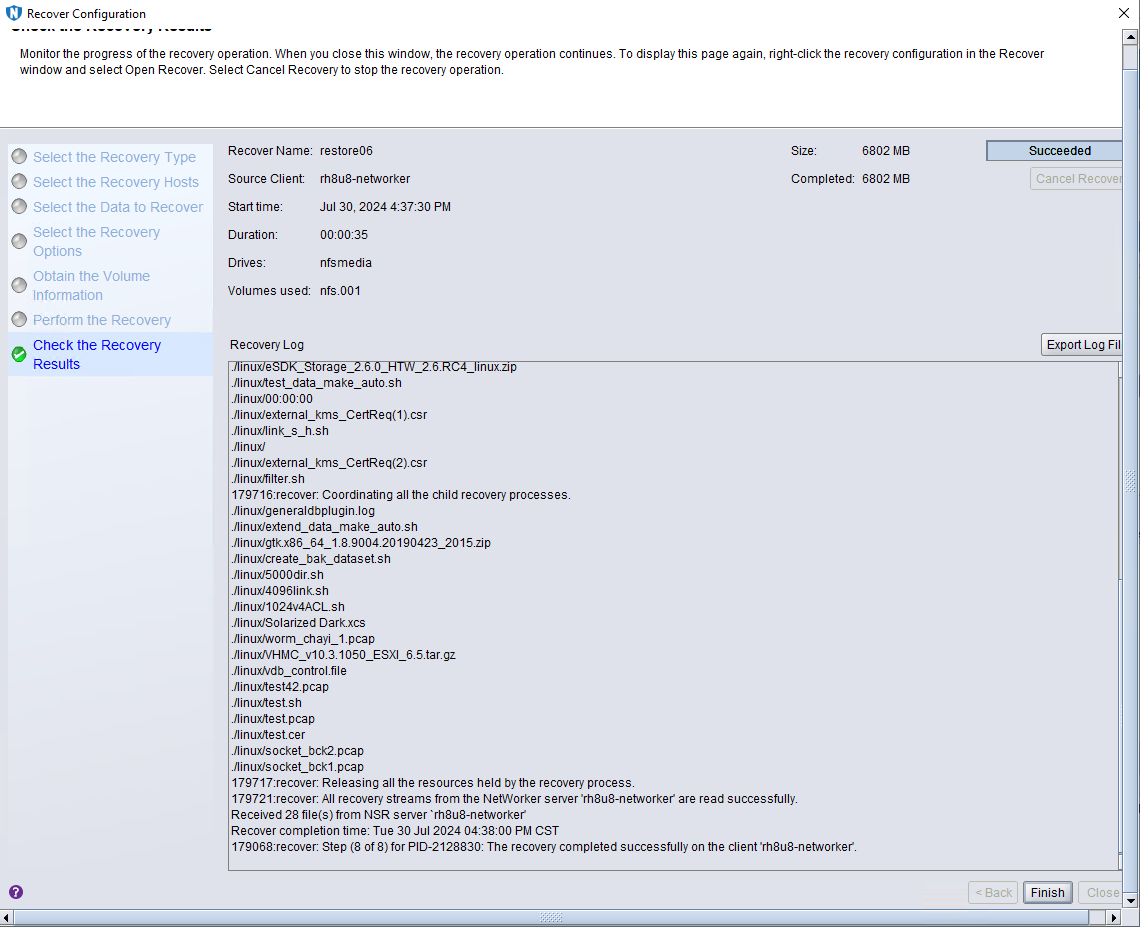1140x927 pixels.
Task: Click the recover name value restore06
Action: (346, 151)
